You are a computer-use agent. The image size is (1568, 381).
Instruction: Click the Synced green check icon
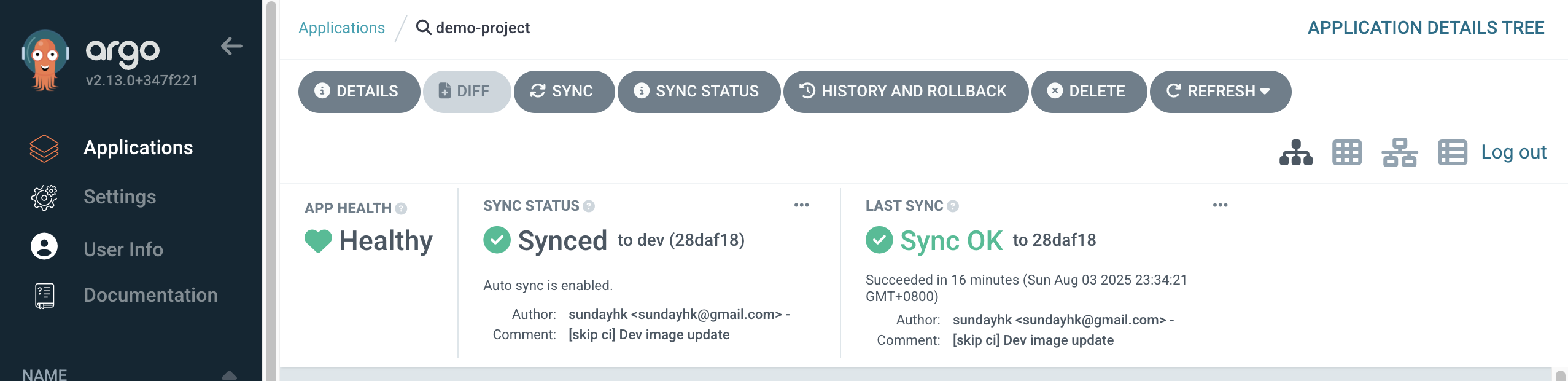pyautogui.click(x=497, y=240)
